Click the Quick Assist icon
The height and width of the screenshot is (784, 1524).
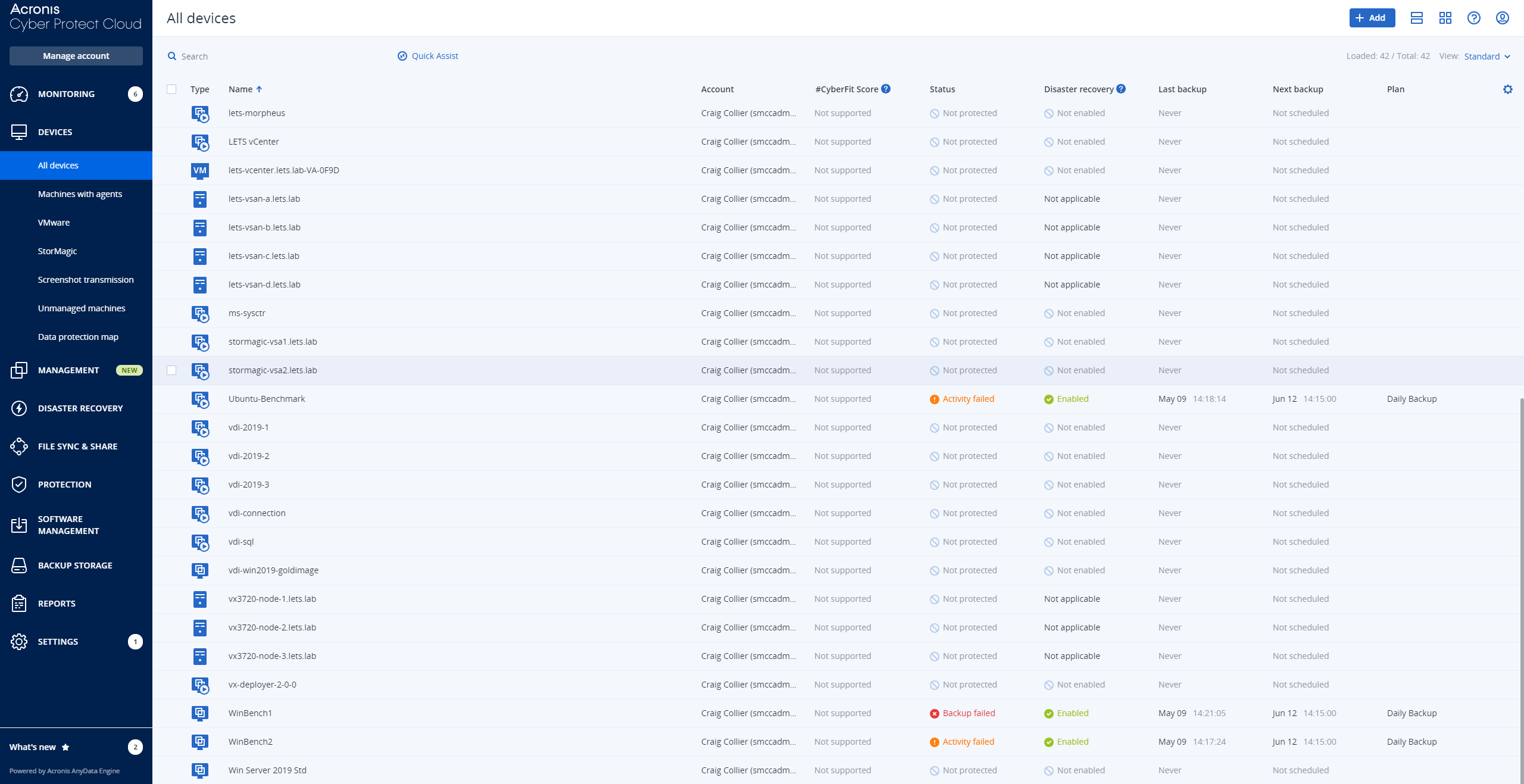(x=402, y=56)
